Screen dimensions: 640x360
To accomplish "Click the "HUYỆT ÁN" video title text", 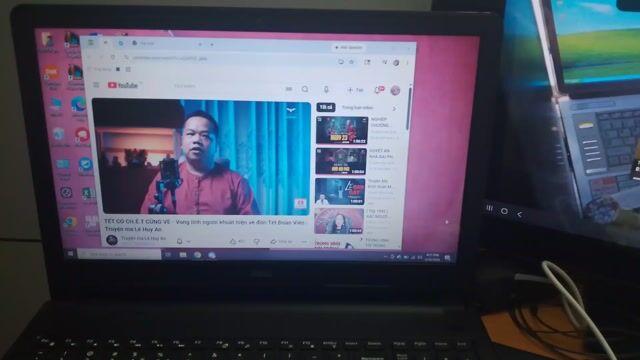I will coord(381,153).
